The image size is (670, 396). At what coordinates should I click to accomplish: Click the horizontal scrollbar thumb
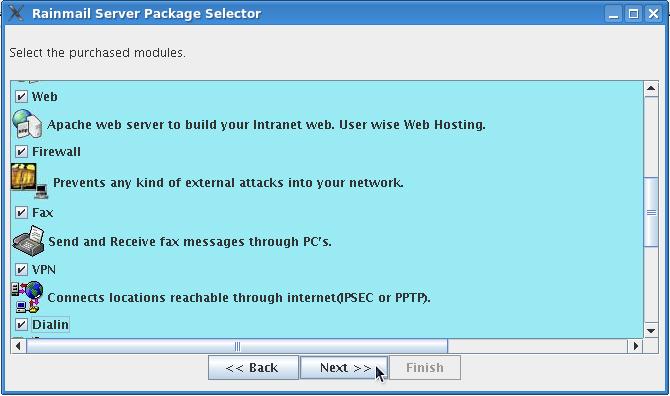pos(237,346)
